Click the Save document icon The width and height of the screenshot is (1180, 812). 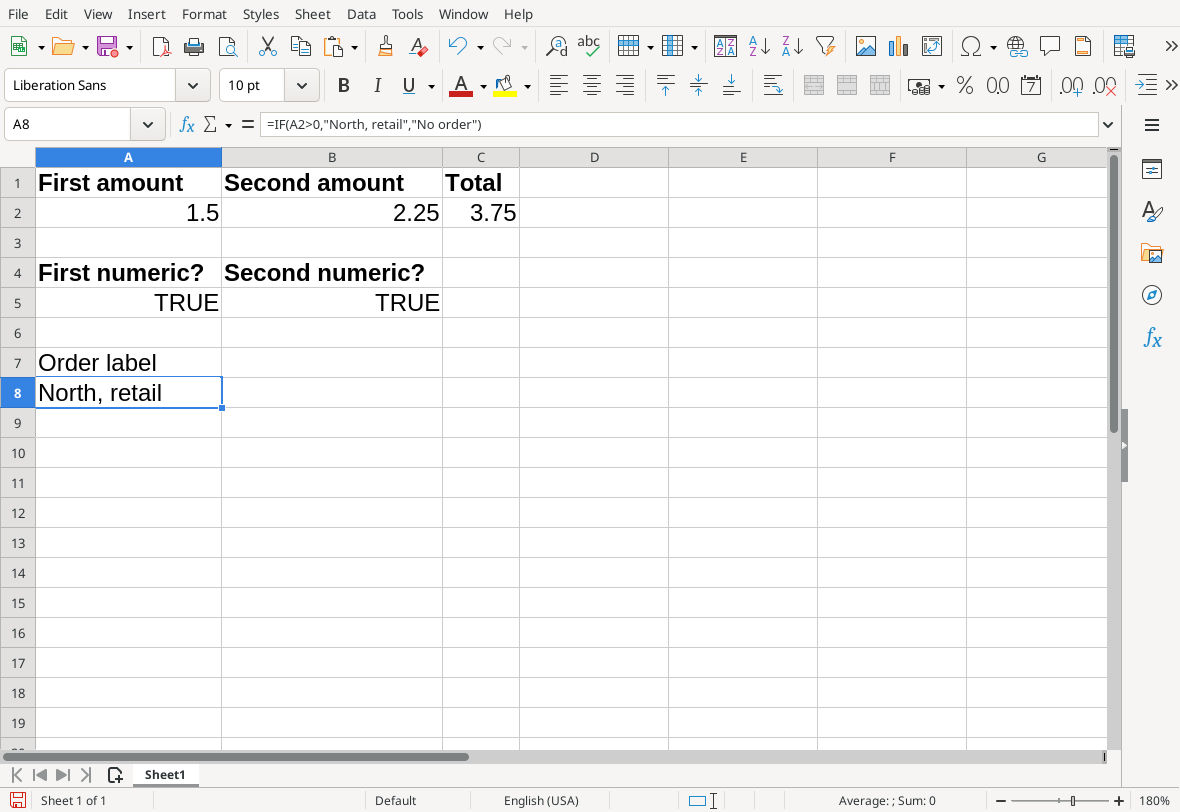click(108, 47)
